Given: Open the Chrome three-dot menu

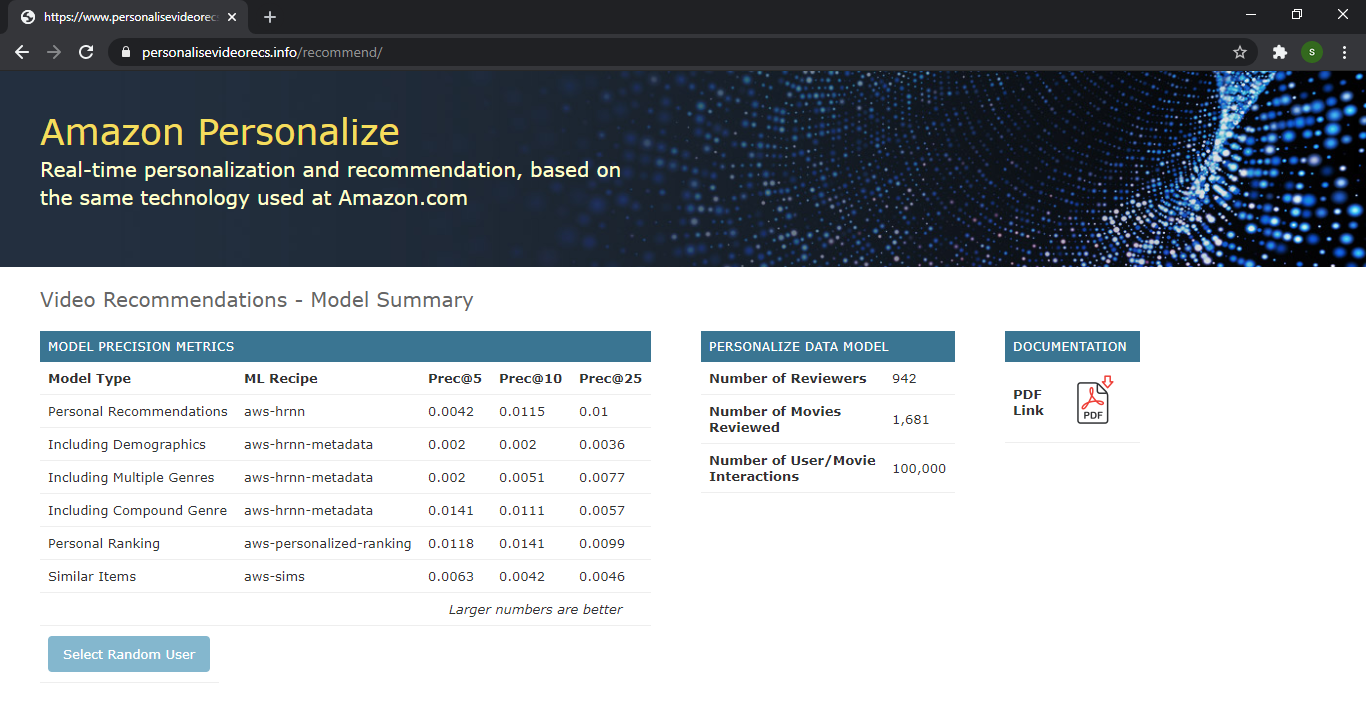Looking at the screenshot, I should [1344, 52].
